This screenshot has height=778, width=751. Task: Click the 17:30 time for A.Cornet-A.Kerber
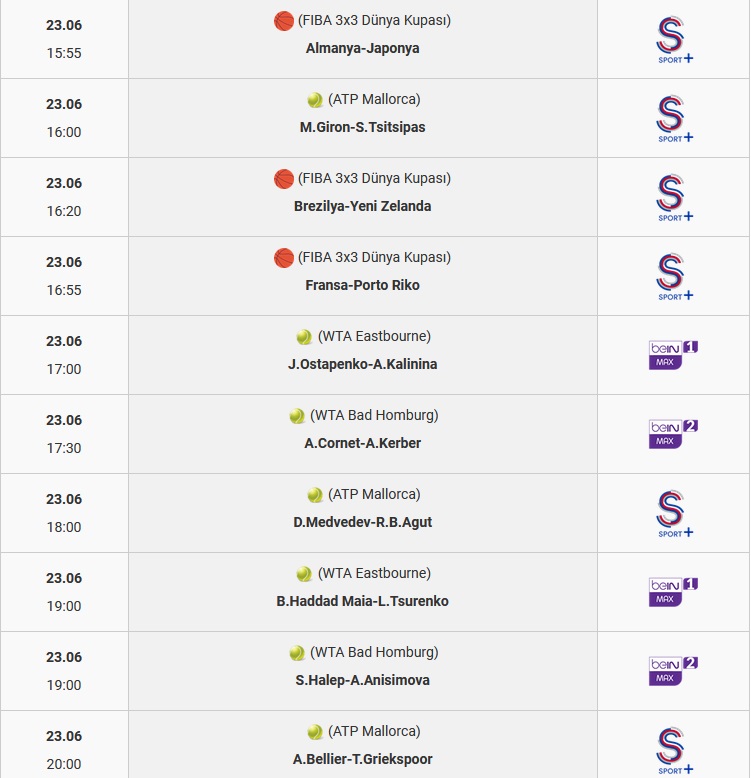[x=64, y=448]
